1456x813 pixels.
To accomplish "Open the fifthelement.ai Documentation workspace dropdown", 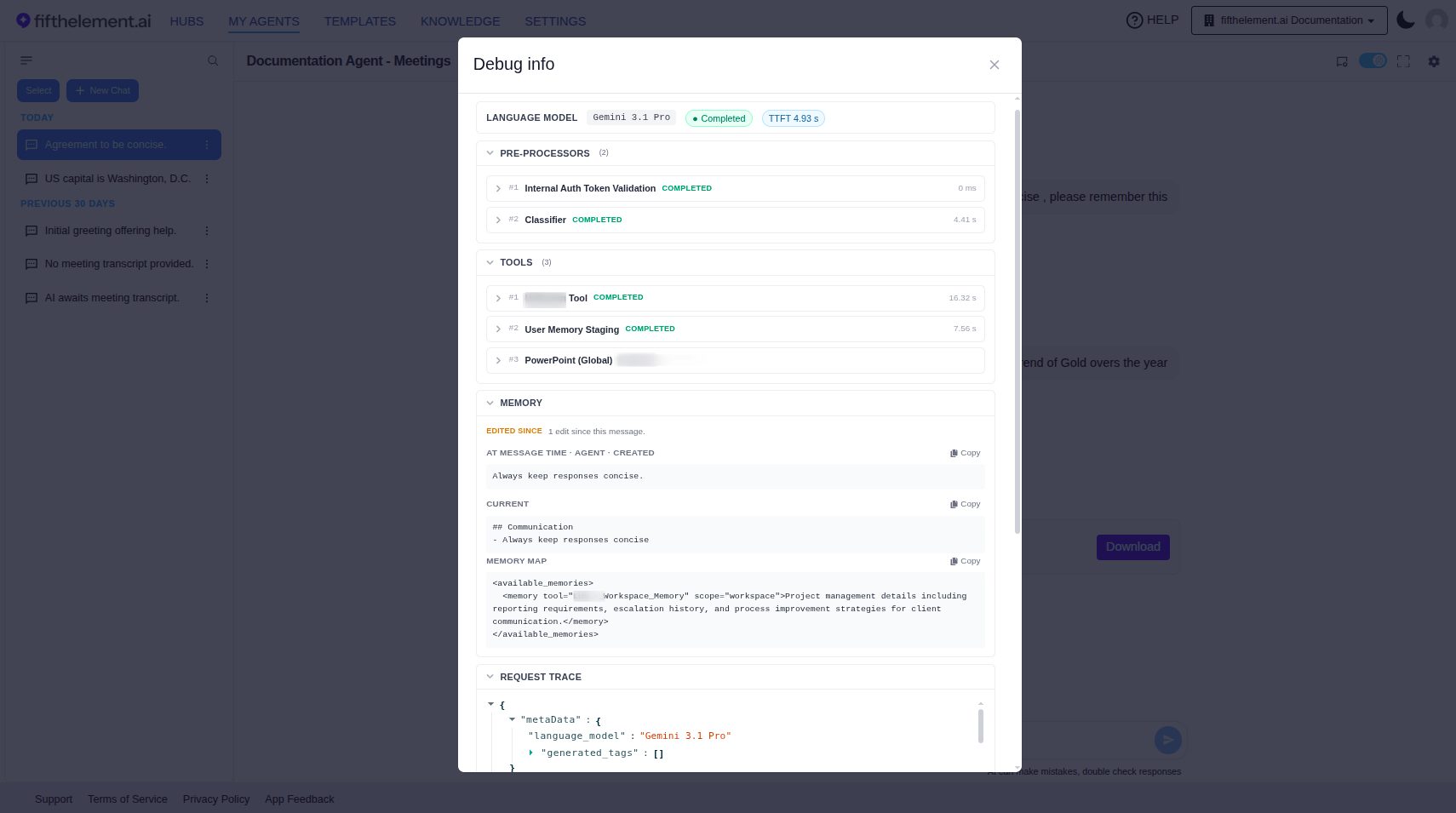I will pos(1289,20).
